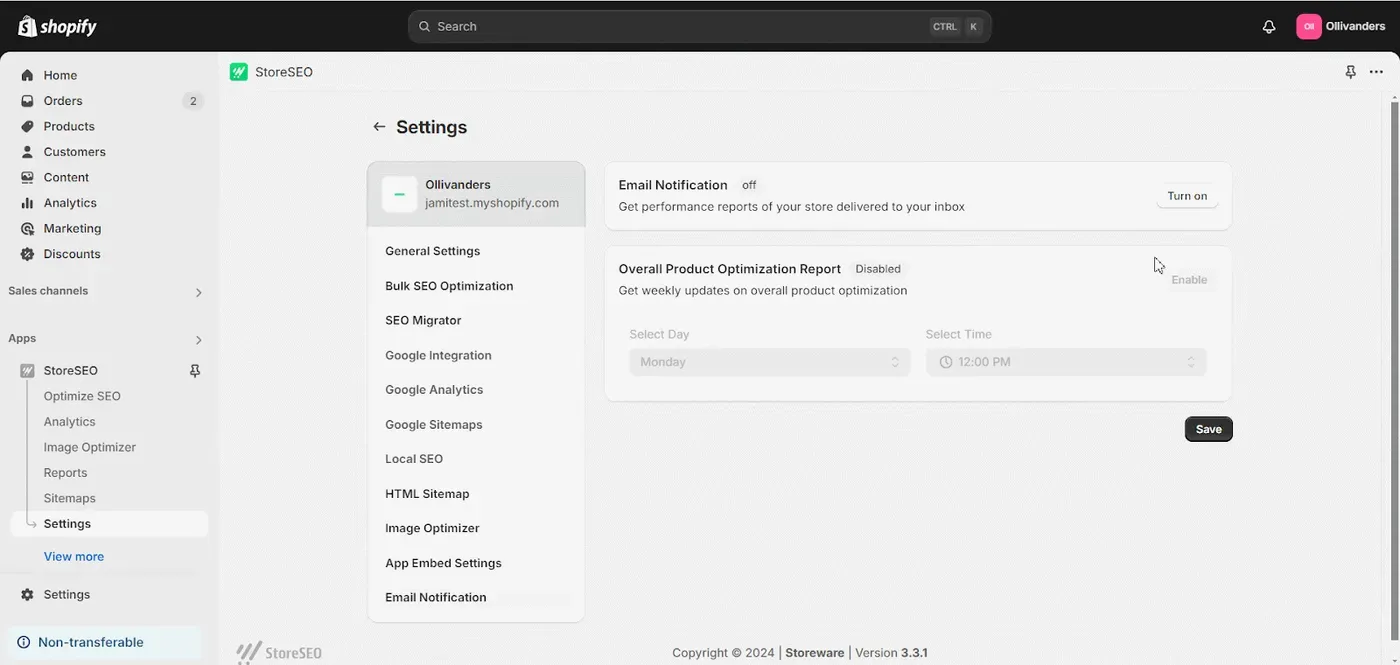Open the notifications bell
The height and width of the screenshot is (665, 1400).
[x=1269, y=27]
